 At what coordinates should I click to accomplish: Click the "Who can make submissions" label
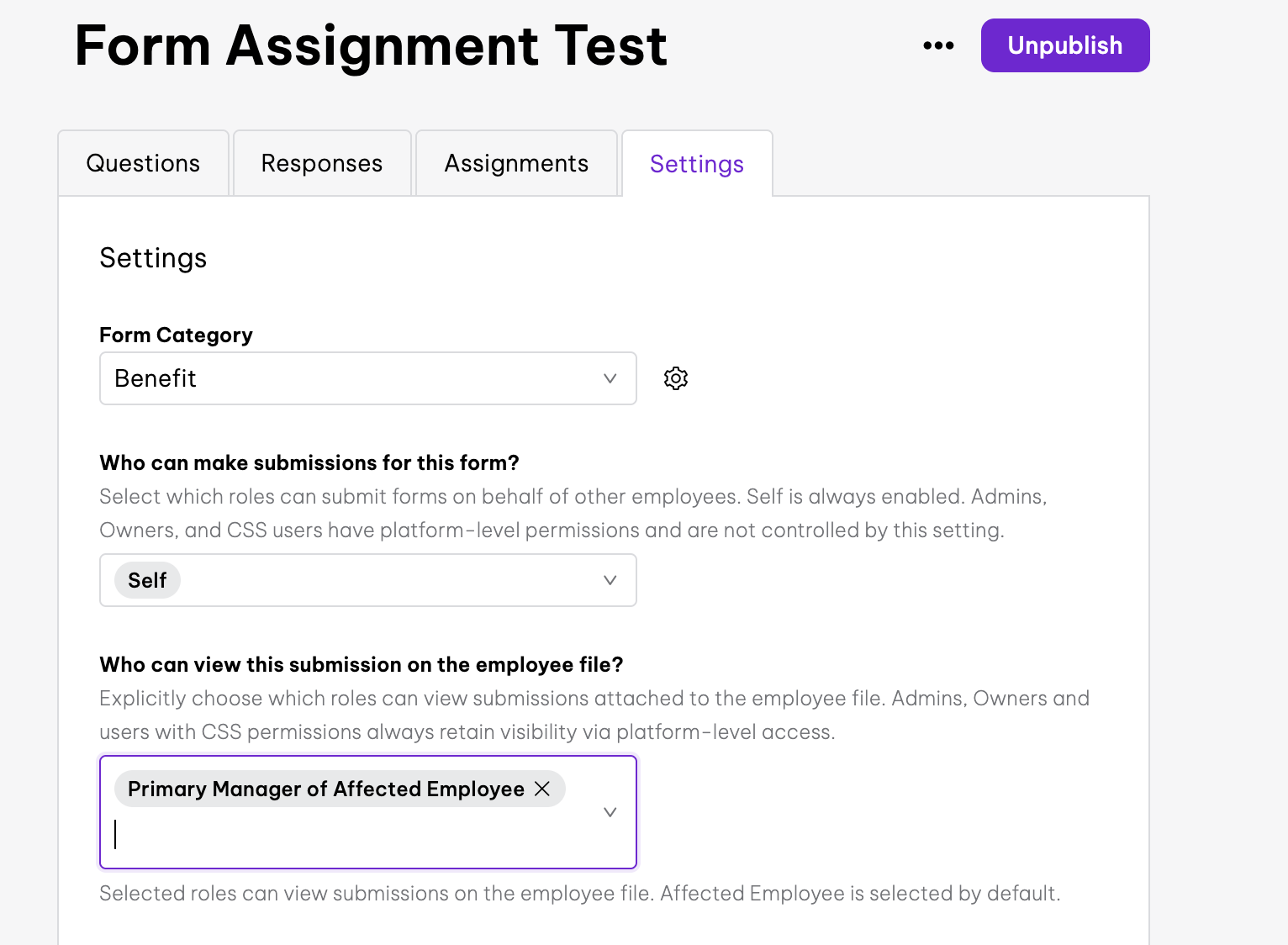coord(309,462)
